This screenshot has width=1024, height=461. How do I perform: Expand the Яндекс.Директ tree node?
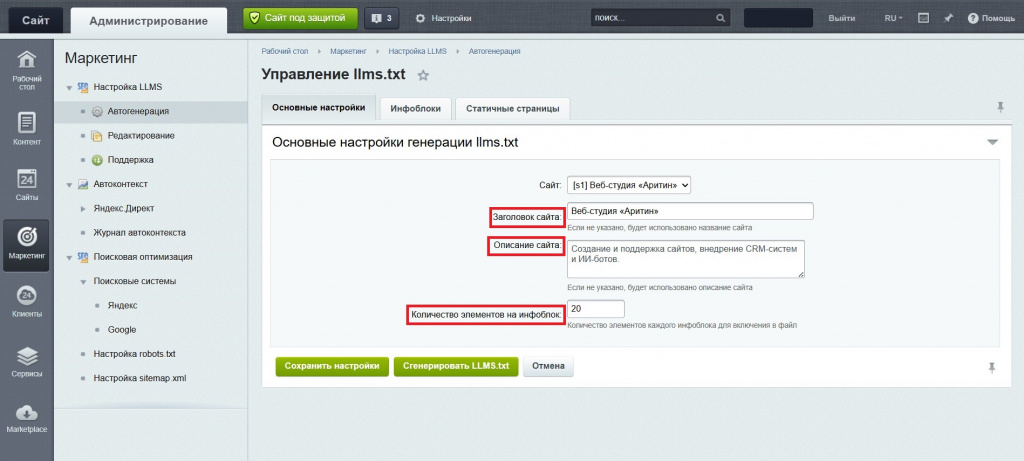coord(83,209)
